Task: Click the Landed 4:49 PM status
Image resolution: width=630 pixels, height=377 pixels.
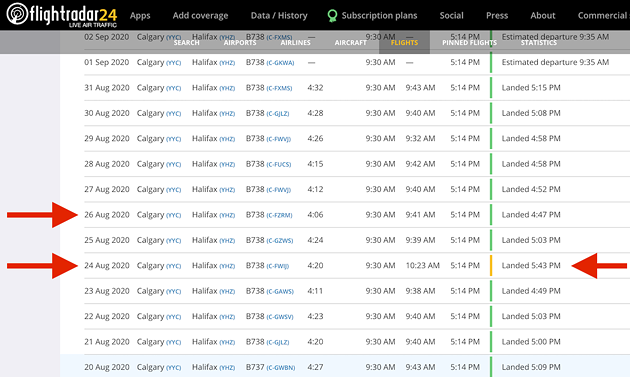Action: click(531, 291)
